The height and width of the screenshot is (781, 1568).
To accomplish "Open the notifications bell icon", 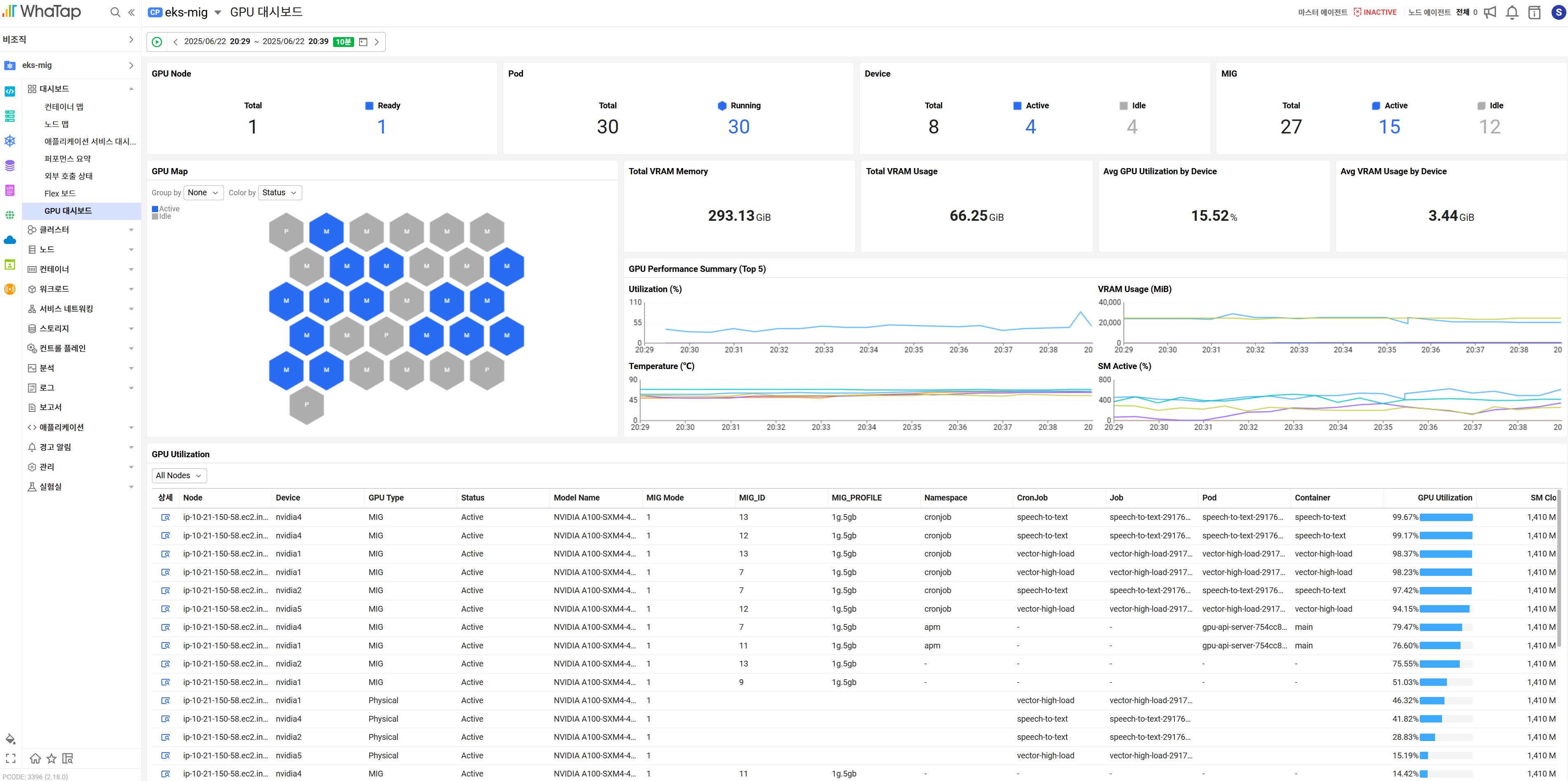I will pyautogui.click(x=1512, y=12).
